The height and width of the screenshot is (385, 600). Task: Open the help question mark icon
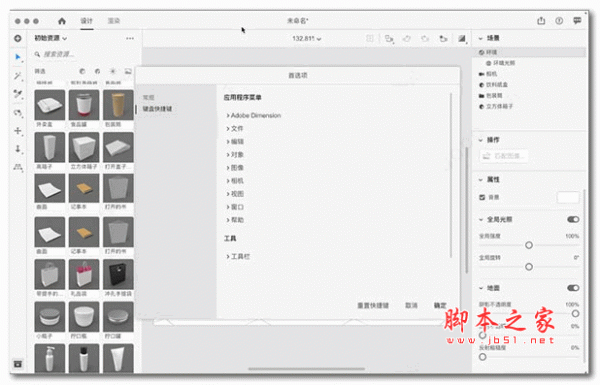point(559,21)
